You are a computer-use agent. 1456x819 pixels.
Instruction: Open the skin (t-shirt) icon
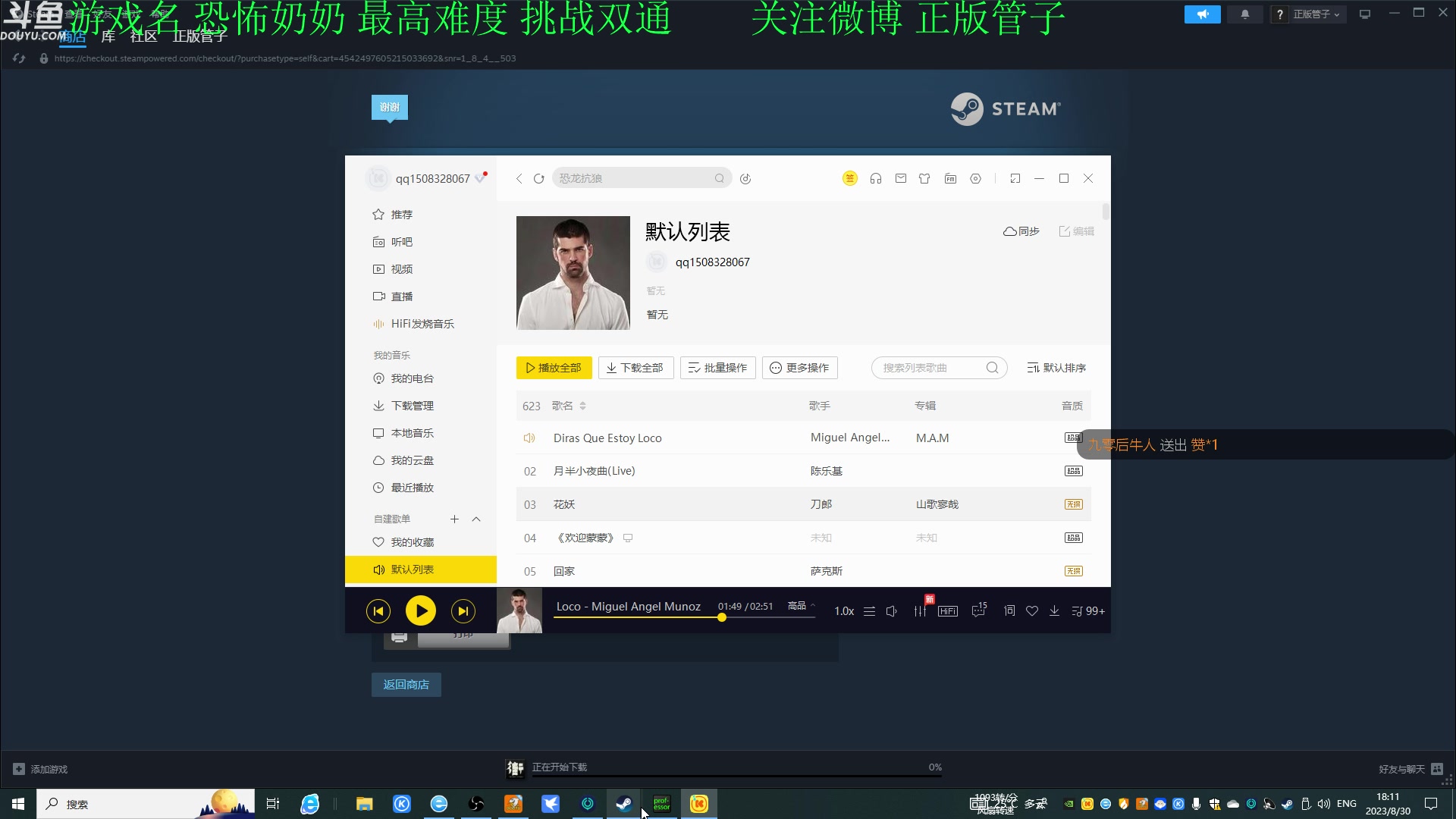[924, 178]
